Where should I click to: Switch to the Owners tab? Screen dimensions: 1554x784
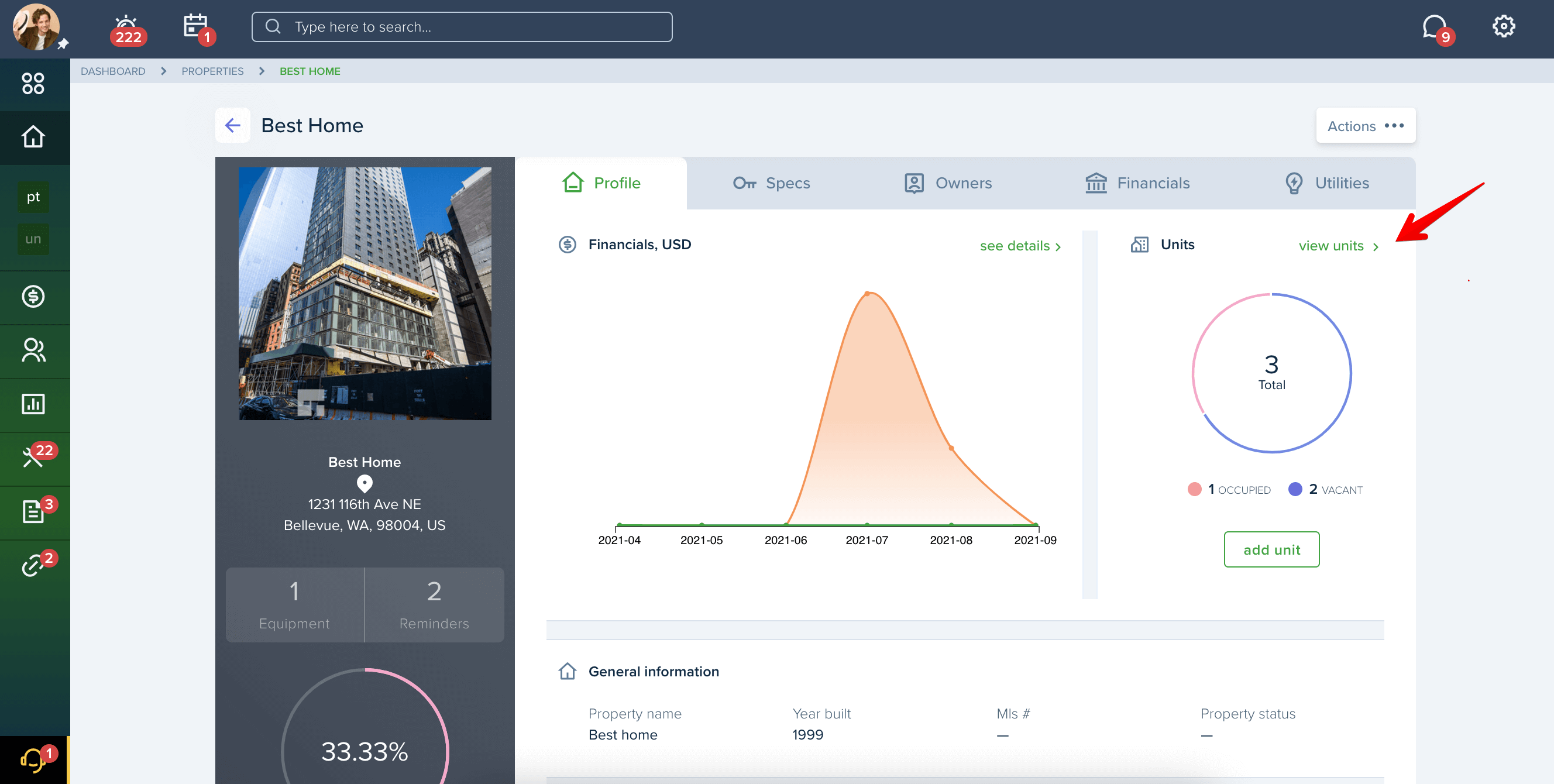point(948,183)
